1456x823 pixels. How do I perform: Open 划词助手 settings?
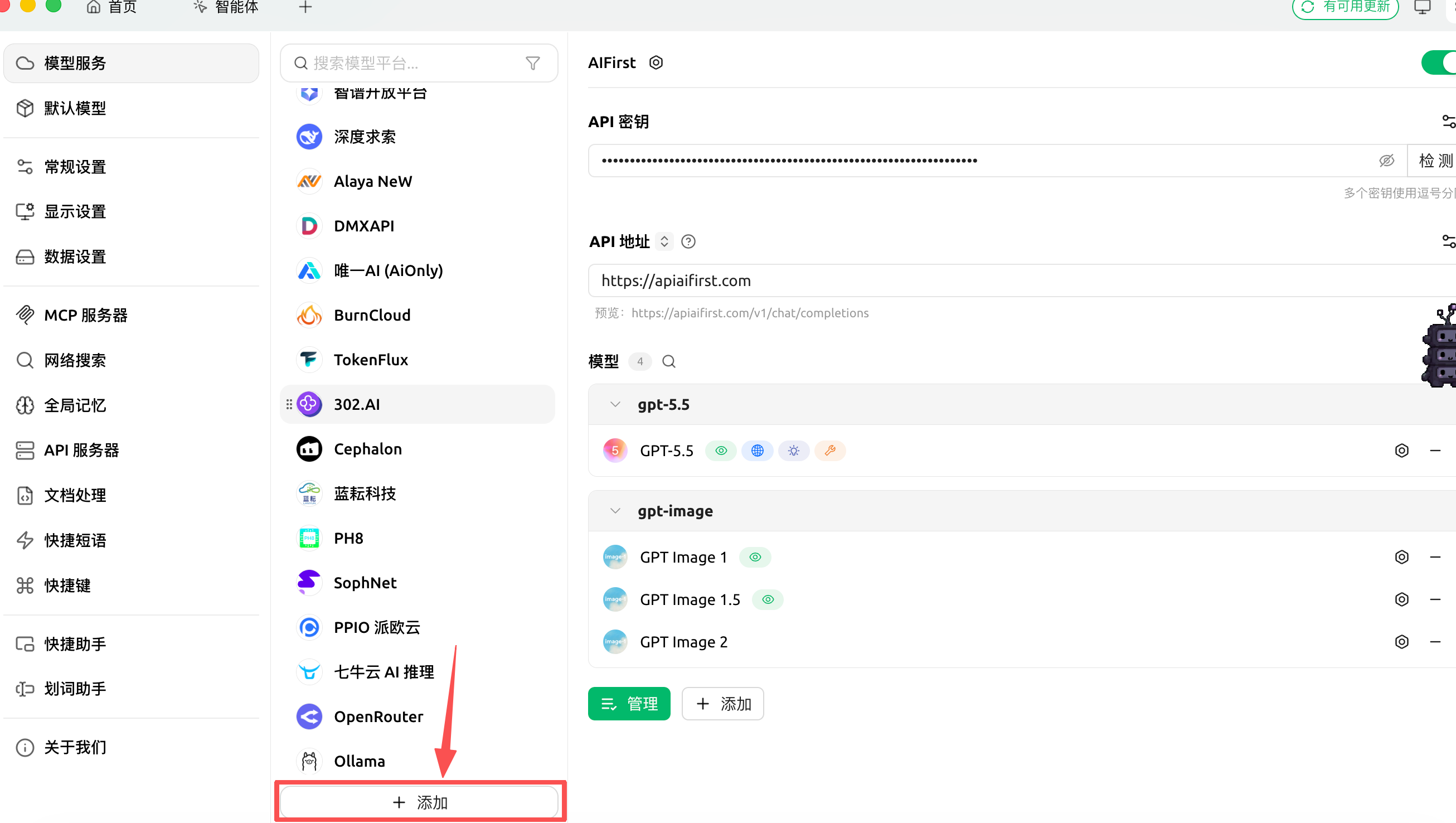pos(131,689)
